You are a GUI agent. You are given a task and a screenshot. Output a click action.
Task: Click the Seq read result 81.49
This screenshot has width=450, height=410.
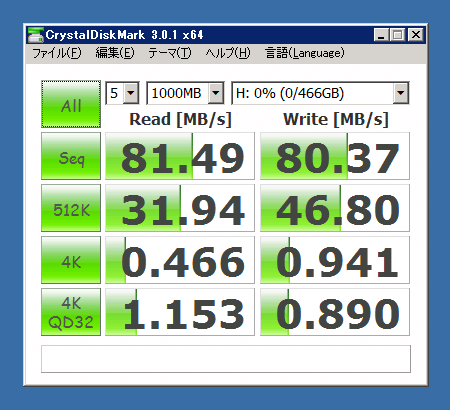pyautogui.click(x=180, y=156)
